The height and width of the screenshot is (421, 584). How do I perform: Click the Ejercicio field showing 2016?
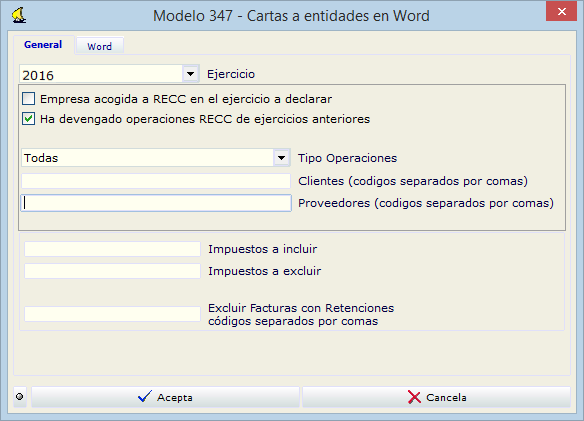pos(101,74)
